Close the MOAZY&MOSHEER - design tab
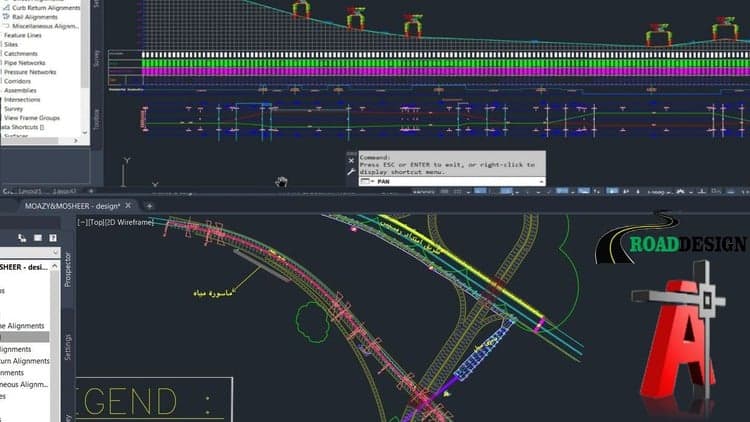750x422 pixels. click(128, 206)
